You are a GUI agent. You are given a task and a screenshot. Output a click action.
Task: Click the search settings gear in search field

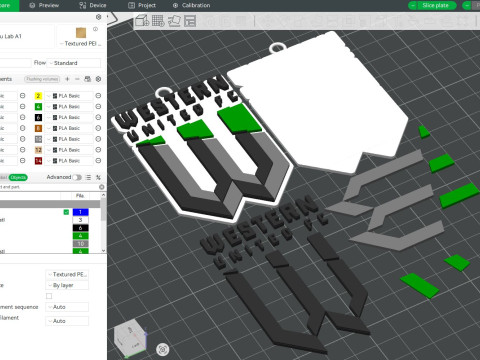point(102,187)
